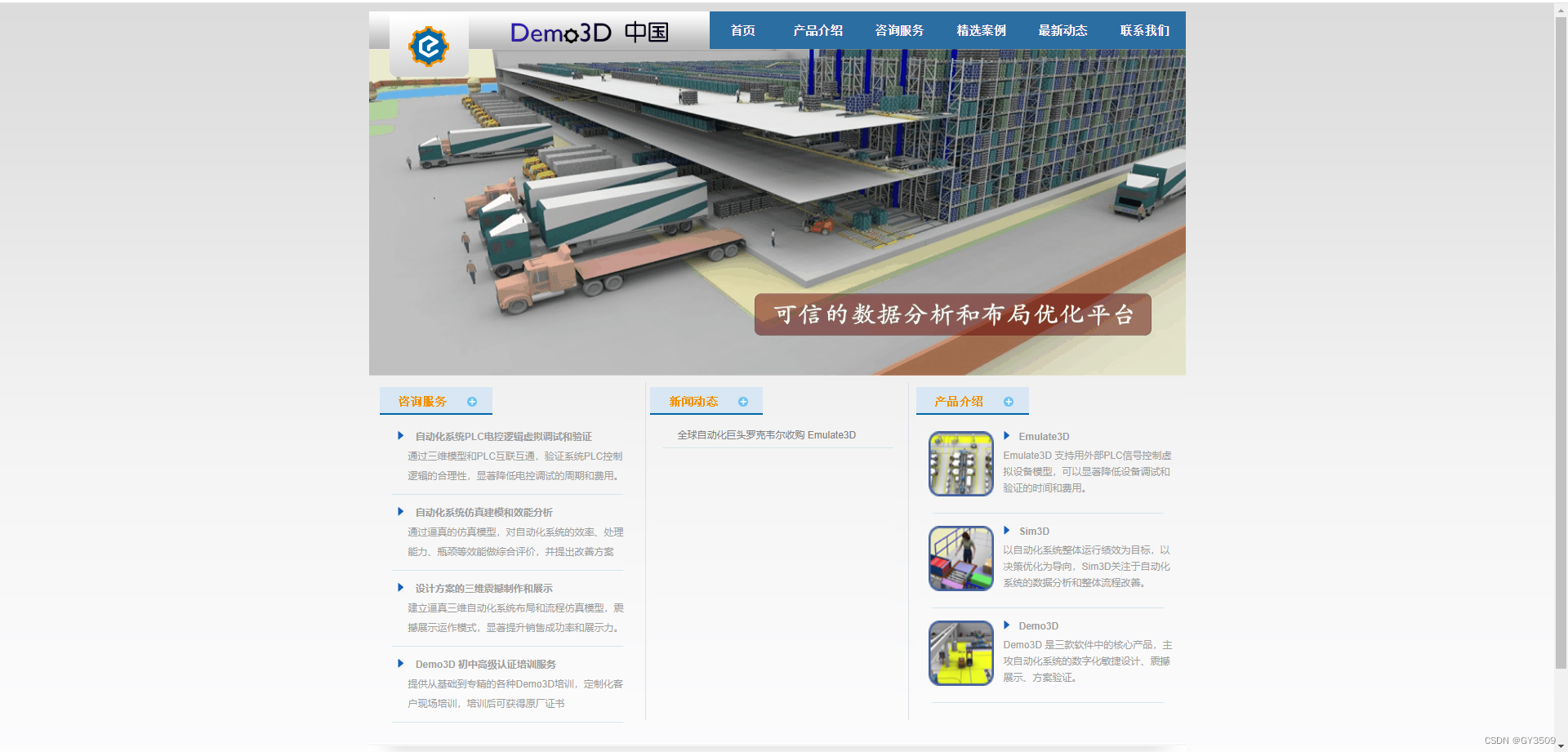The height and width of the screenshot is (752, 1568).
Task: Click description starting Emulate3D 支持用外部PLC信号
Action: [x=1087, y=472]
